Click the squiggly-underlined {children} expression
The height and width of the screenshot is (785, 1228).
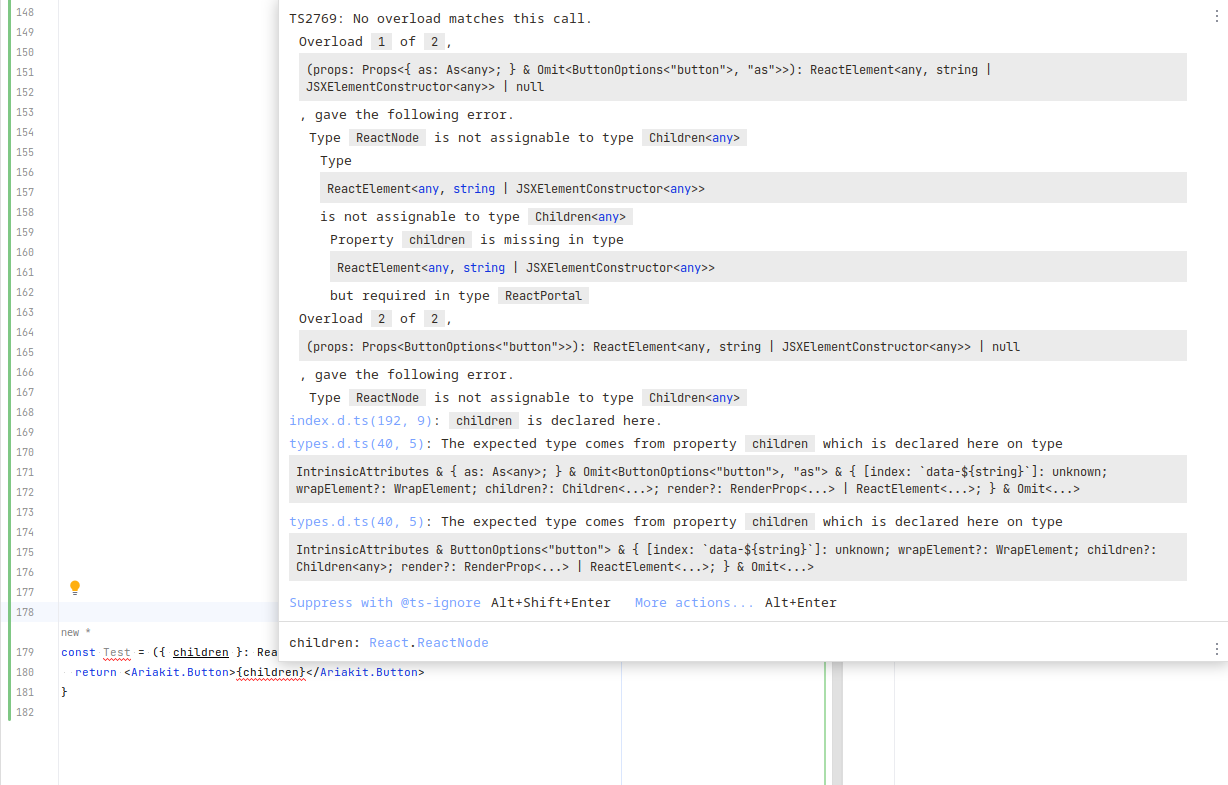tap(271, 672)
